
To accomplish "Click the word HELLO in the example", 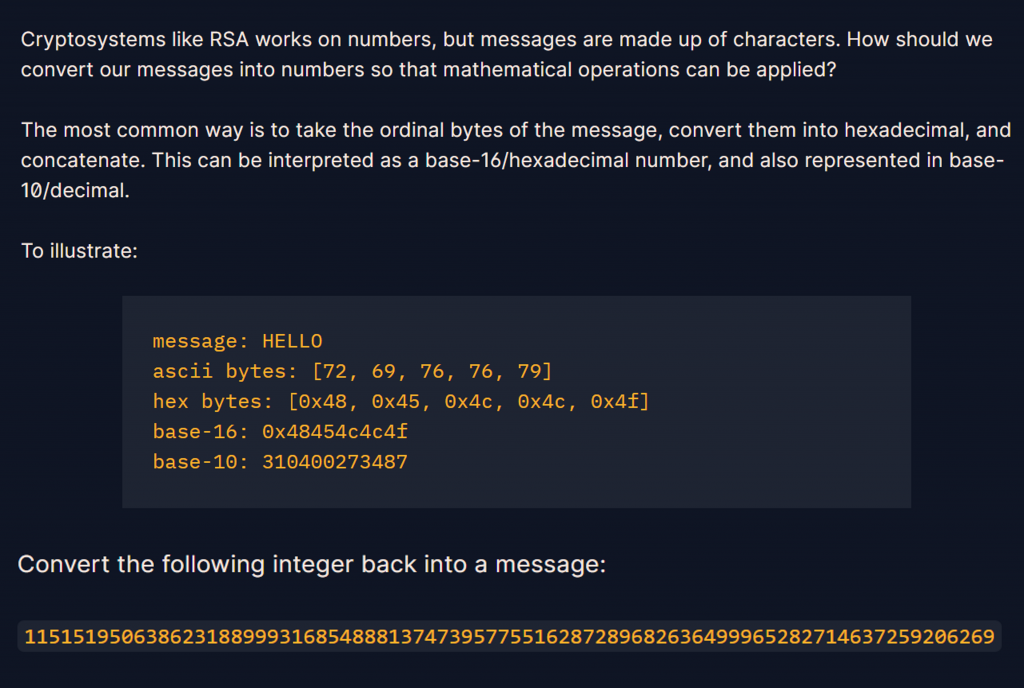I will [292, 341].
